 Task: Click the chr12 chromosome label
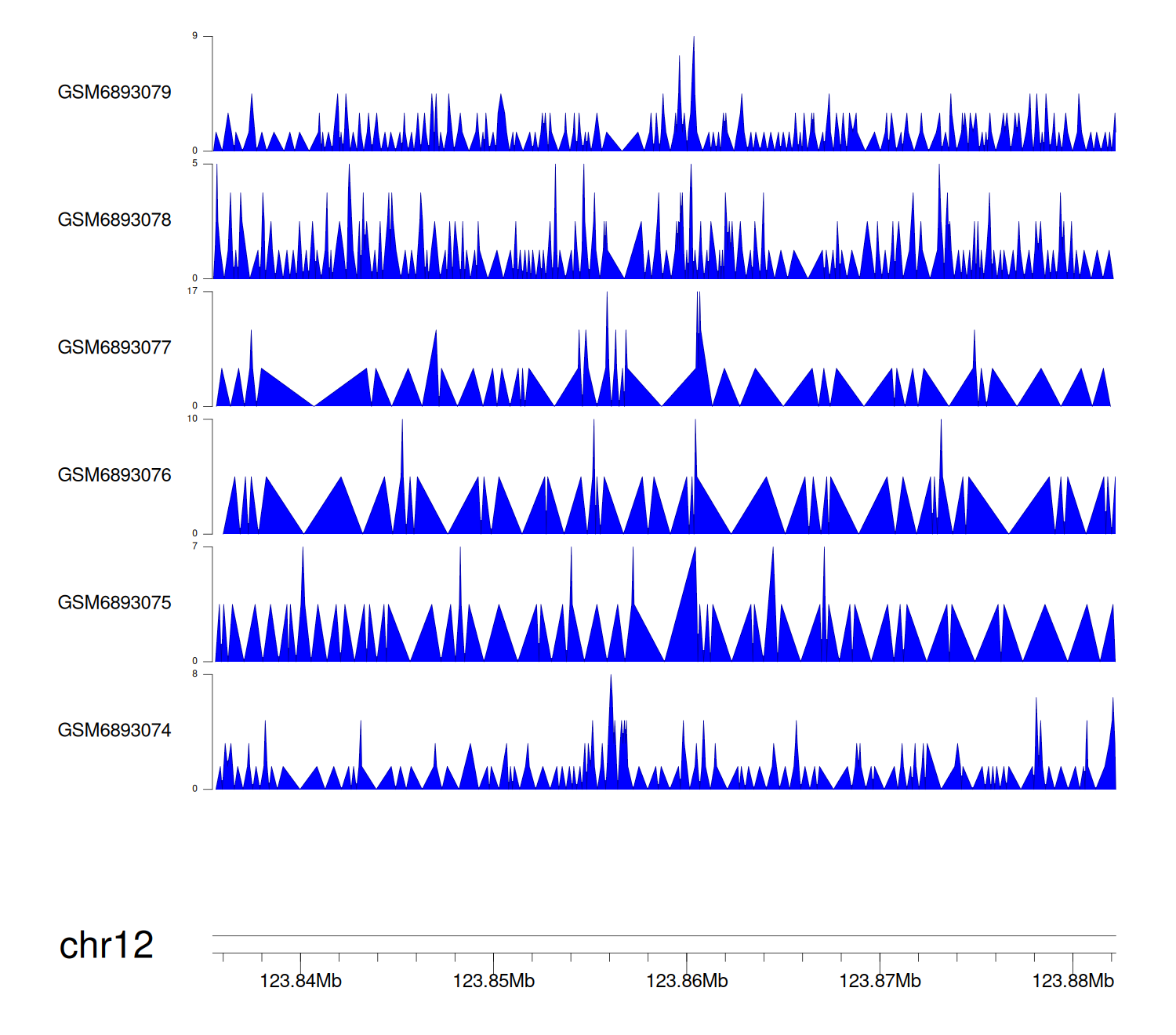107,946
